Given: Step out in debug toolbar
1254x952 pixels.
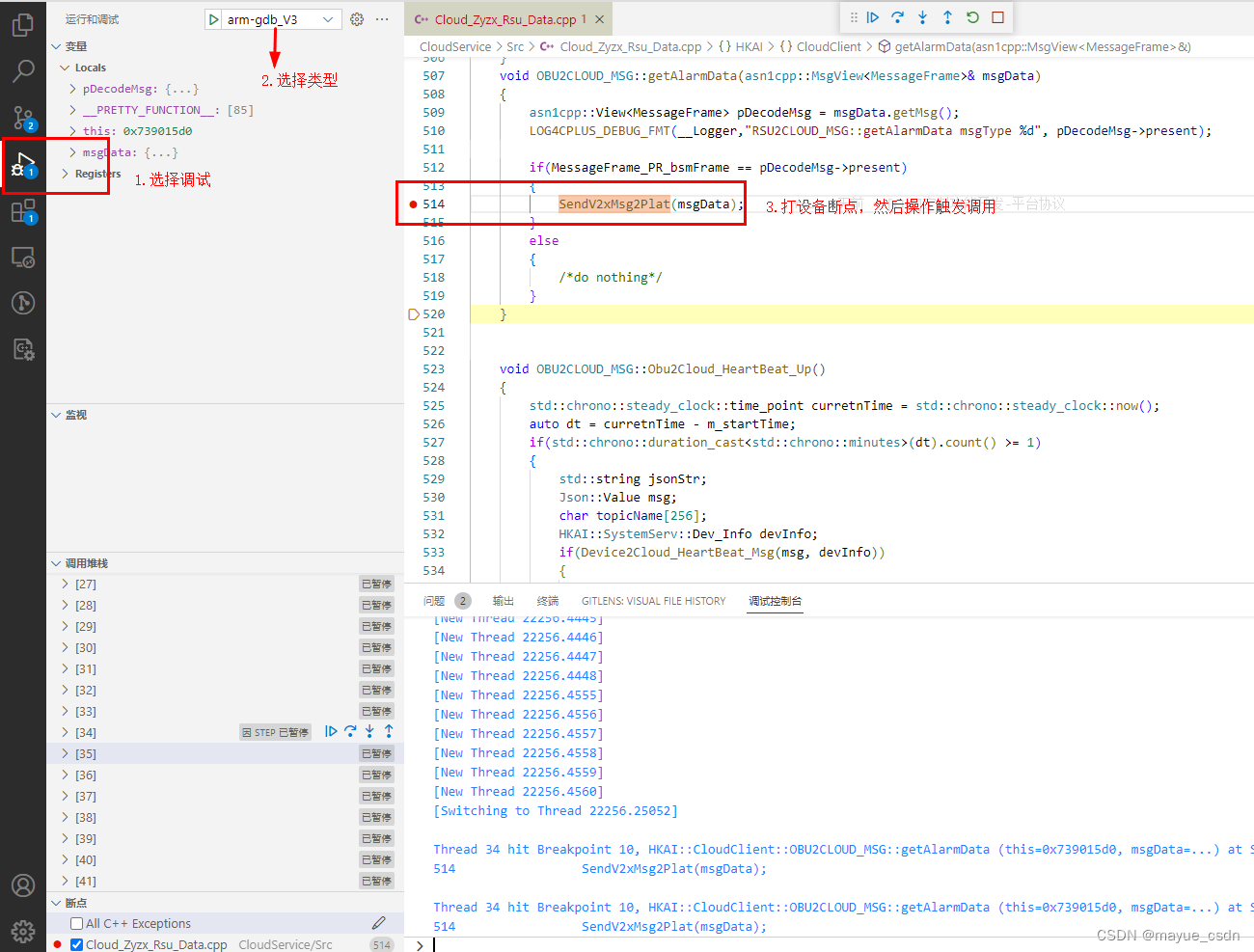Looking at the screenshot, I should [947, 17].
